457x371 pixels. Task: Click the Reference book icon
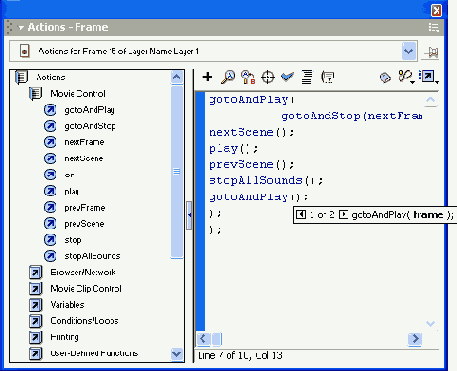pyautogui.click(x=385, y=78)
